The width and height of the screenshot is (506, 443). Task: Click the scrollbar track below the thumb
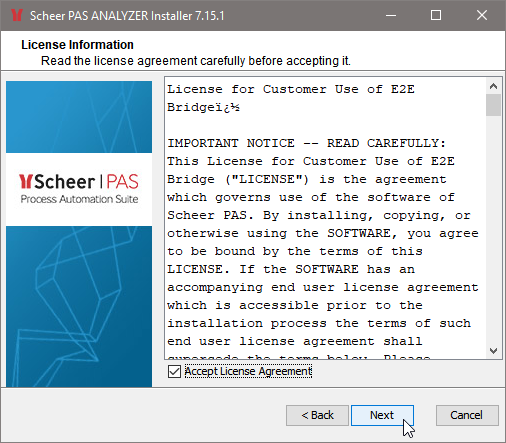[494, 230]
